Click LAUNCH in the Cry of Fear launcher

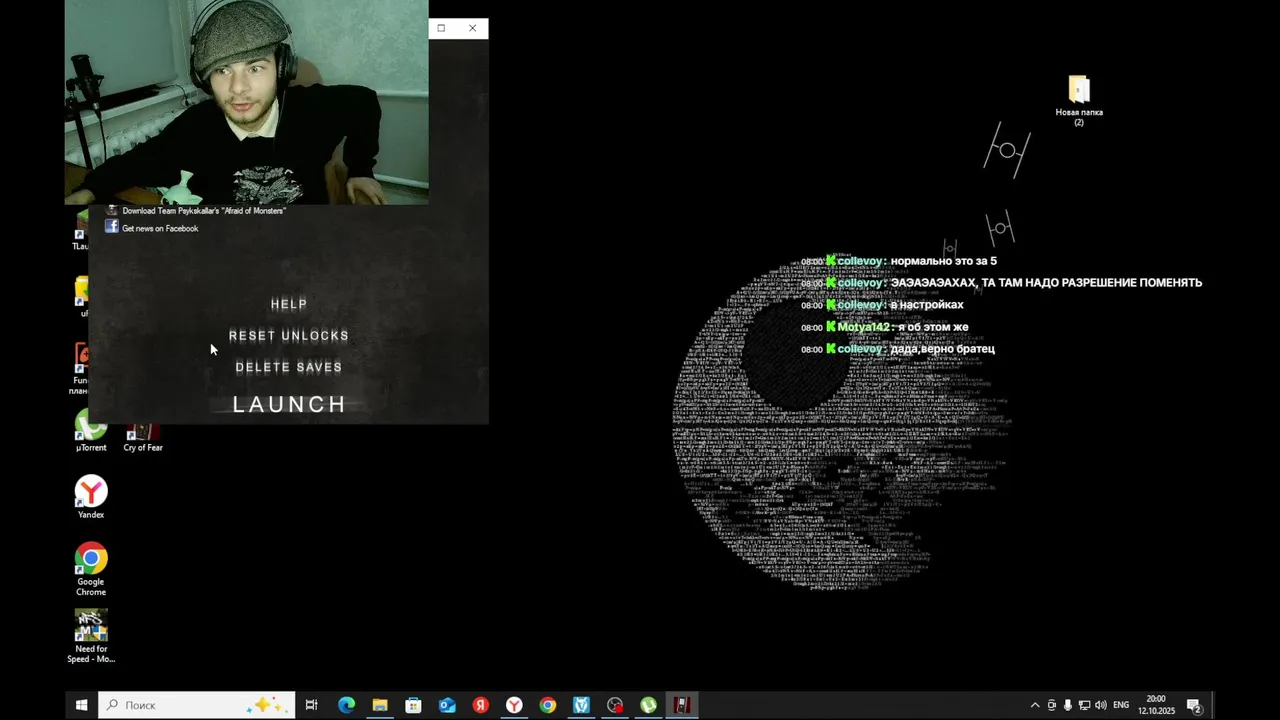click(x=289, y=404)
